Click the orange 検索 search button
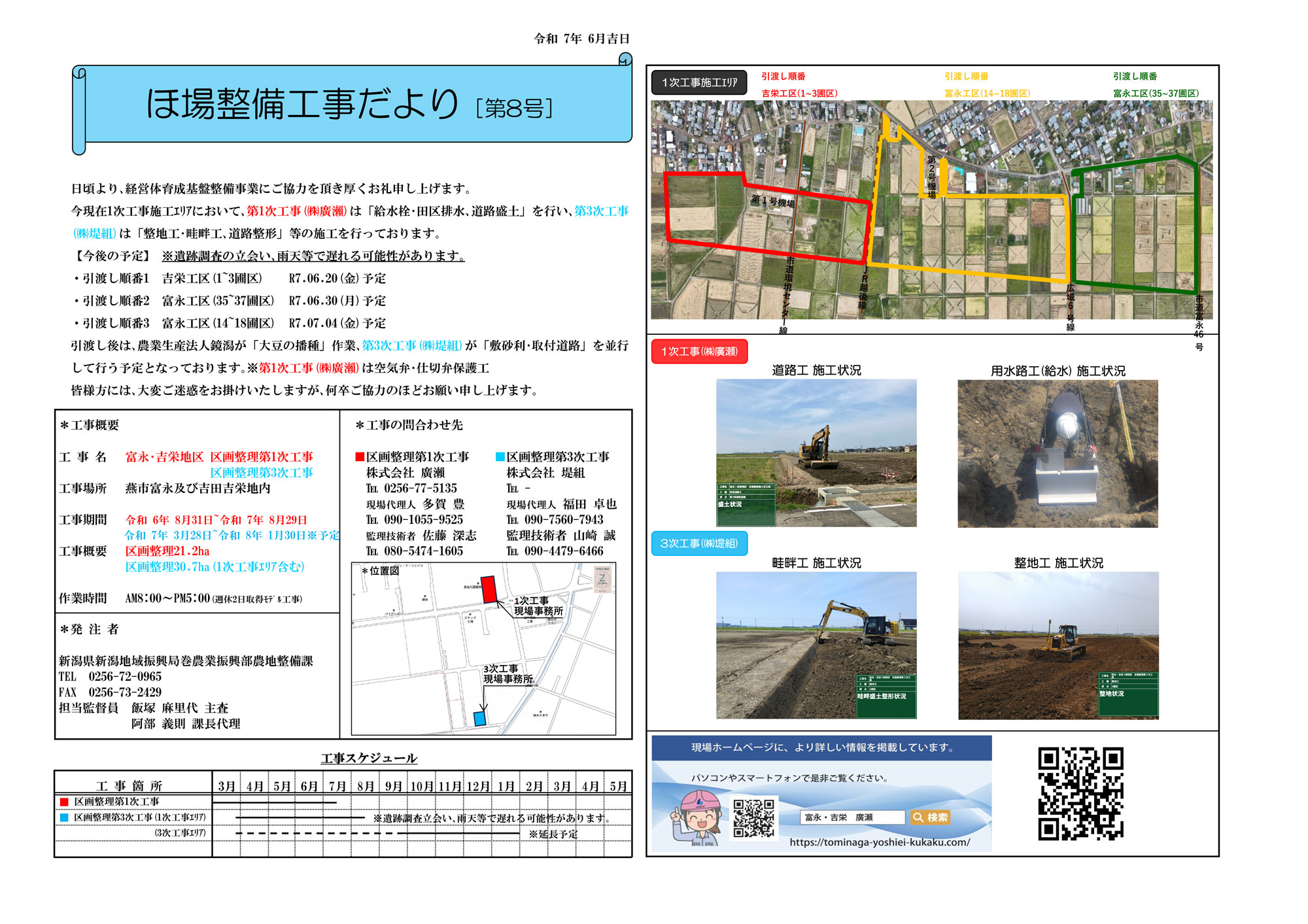Image resolution: width=1308 pixels, height=924 pixels. 930,817
